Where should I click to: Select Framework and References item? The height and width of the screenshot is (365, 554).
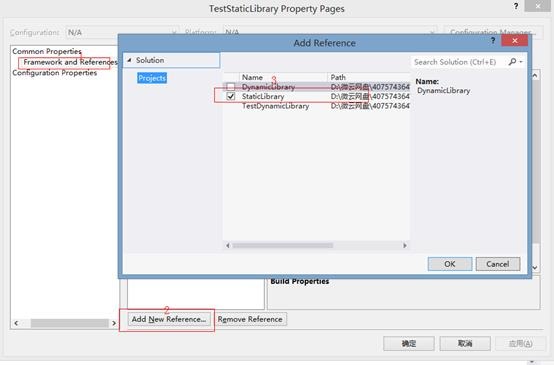click(x=70, y=62)
